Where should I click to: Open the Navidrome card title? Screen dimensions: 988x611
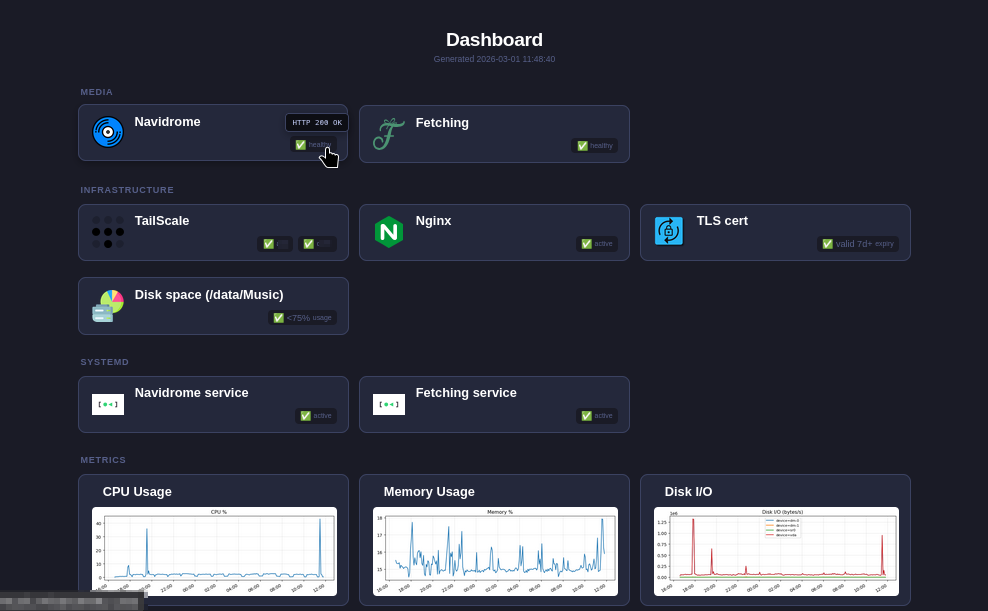click(167, 122)
